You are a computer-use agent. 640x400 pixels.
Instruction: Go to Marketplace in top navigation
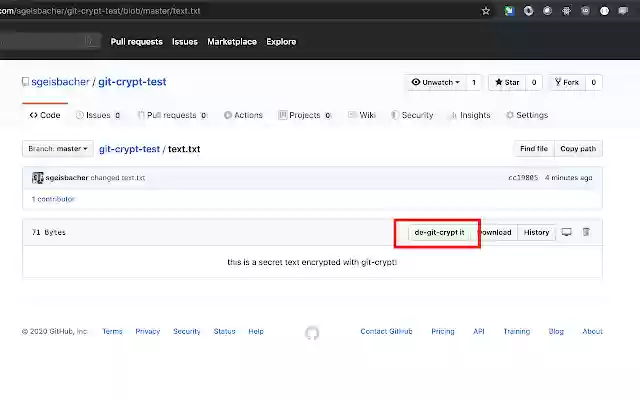point(232,42)
